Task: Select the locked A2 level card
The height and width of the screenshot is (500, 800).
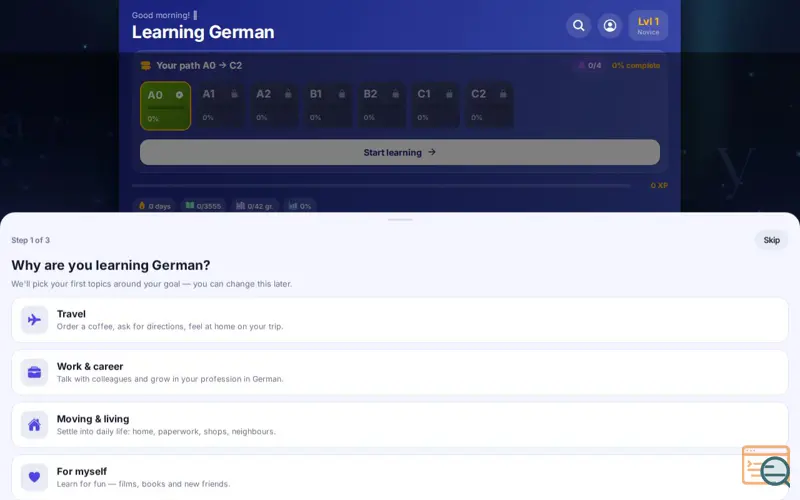Action: tap(274, 105)
